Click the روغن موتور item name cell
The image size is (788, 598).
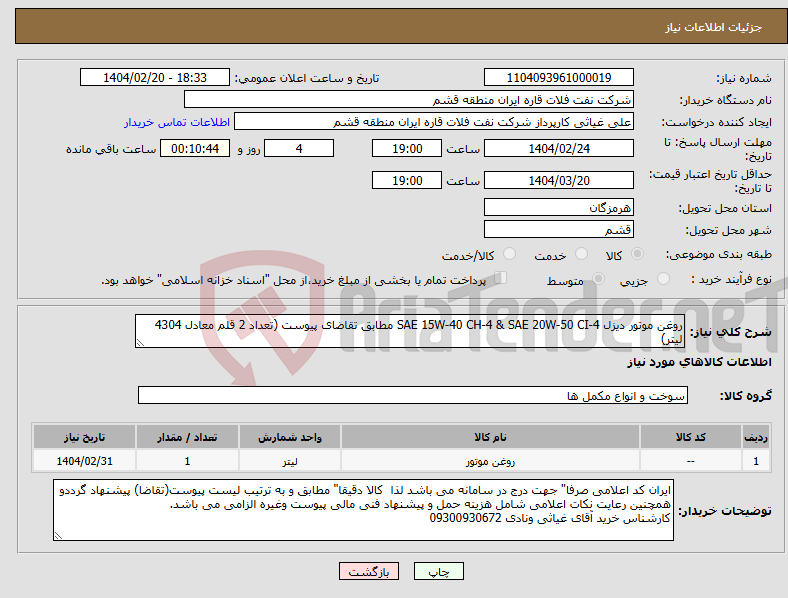490,461
